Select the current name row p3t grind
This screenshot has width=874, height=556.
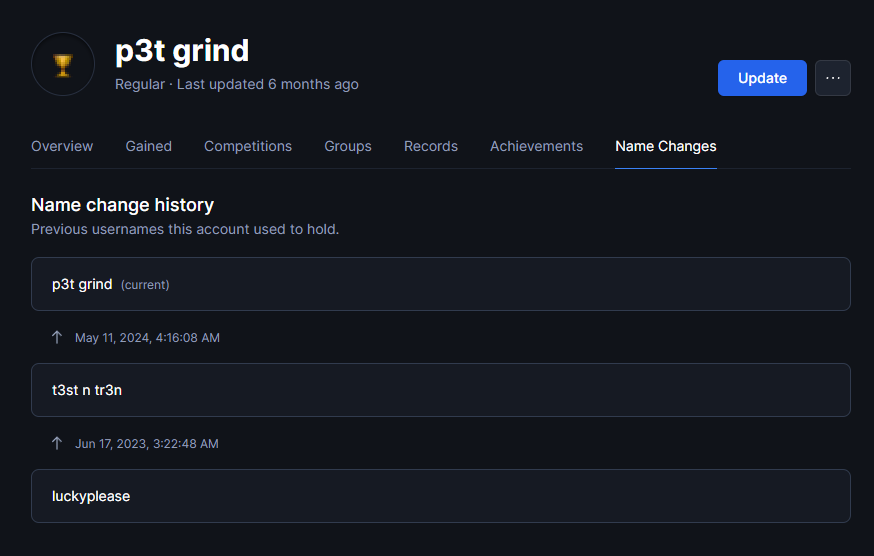(440, 284)
